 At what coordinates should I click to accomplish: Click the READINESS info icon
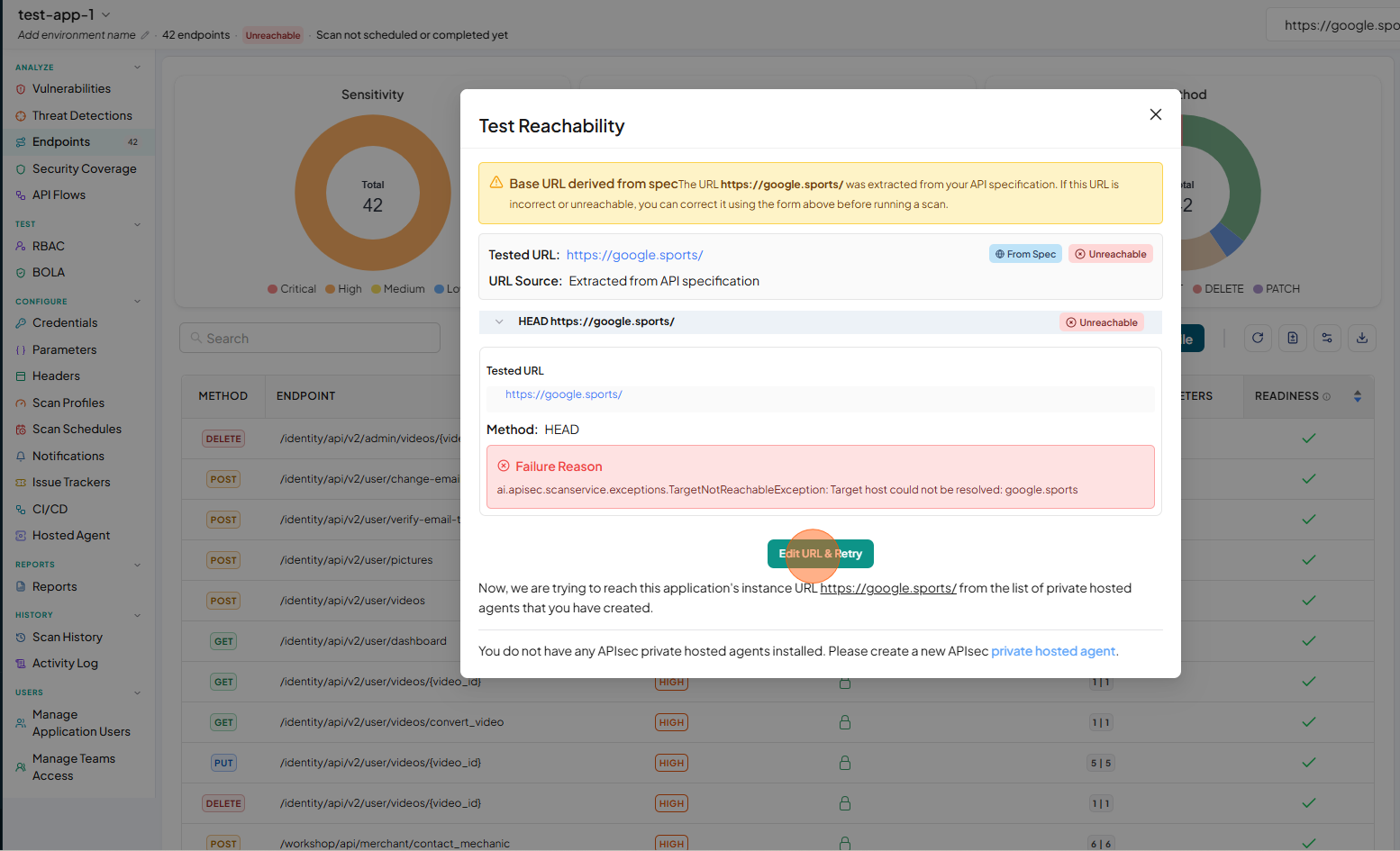tap(1326, 396)
